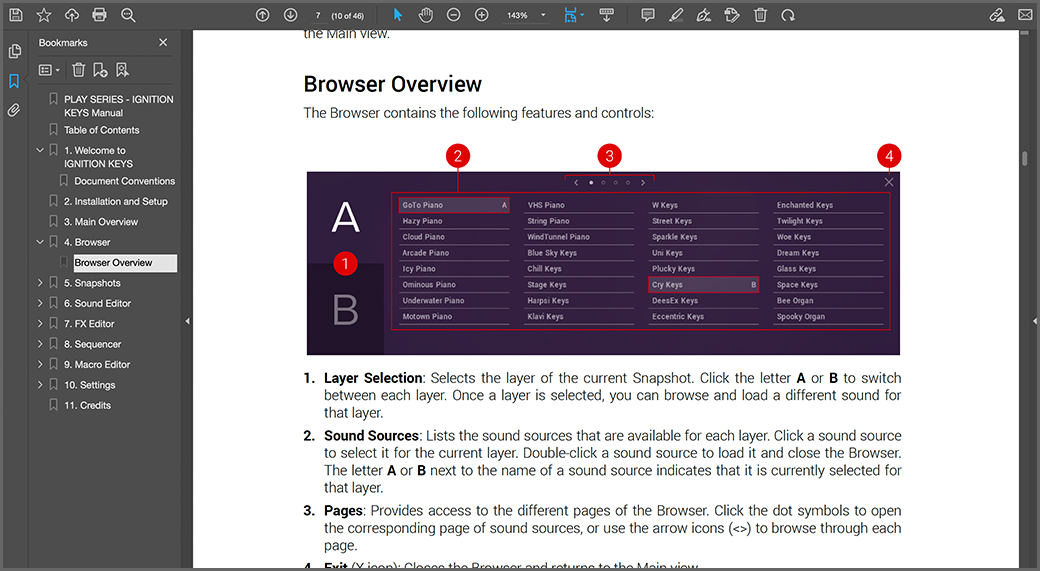
Task: Click the fit page width icon
Action: [x=570, y=15]
